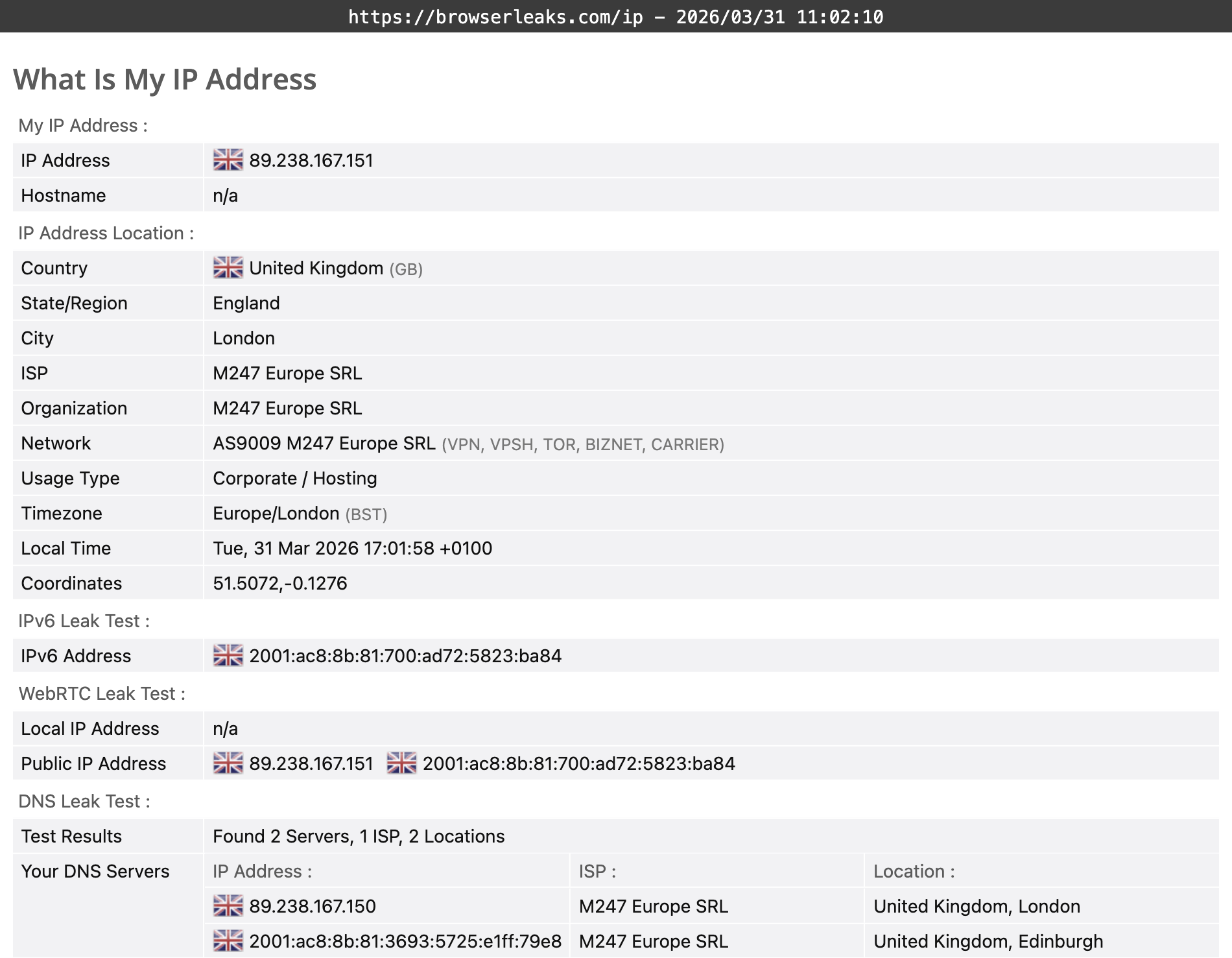Select the Local Time row value
1232x958 pixels.
353,548
